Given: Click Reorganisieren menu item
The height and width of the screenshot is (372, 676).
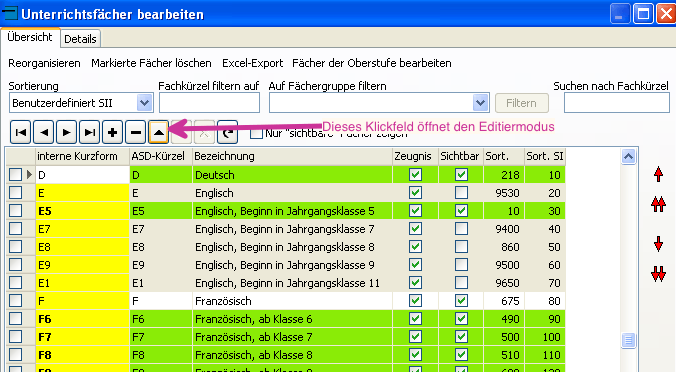Looking at the screenshot, I should [x=44, y=63].
